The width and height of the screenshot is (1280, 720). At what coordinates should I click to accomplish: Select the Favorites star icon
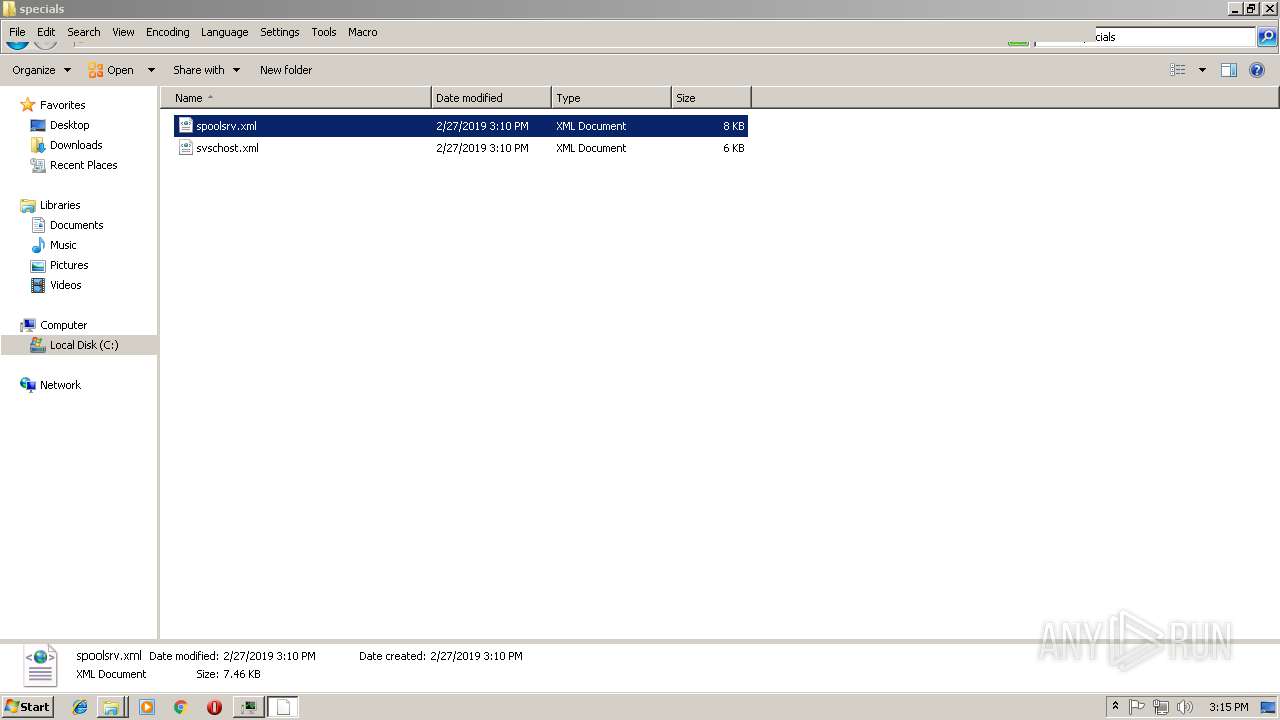click(28, 105)
